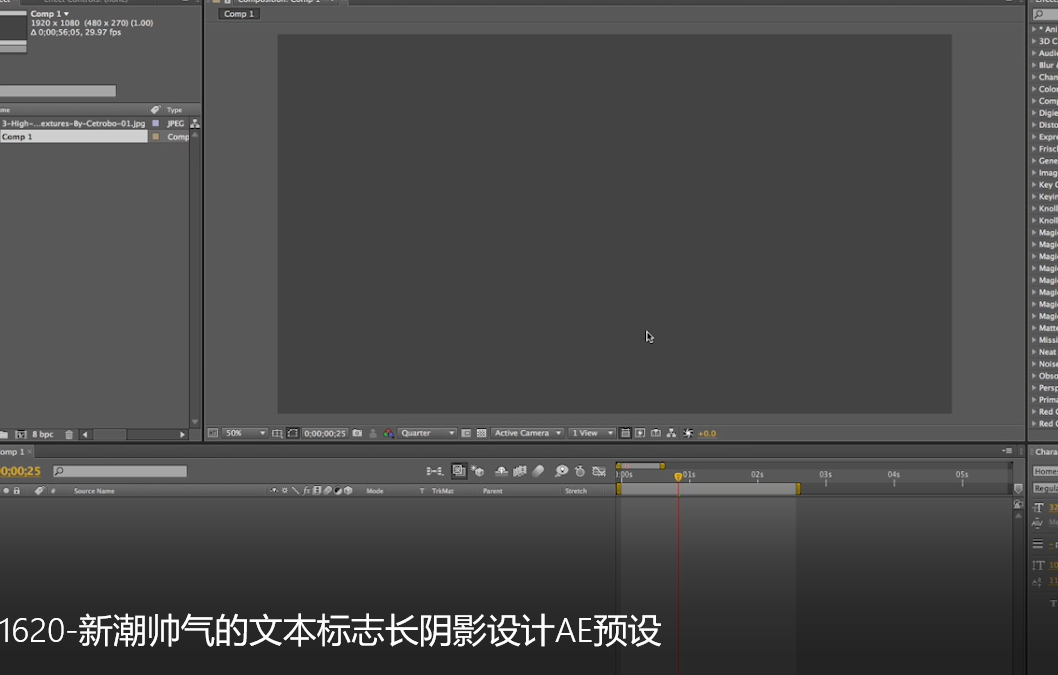The height and width of the screenshot is (675, 1058).
Task: Click the Effects panel search field
Action: pos(1045,14)
